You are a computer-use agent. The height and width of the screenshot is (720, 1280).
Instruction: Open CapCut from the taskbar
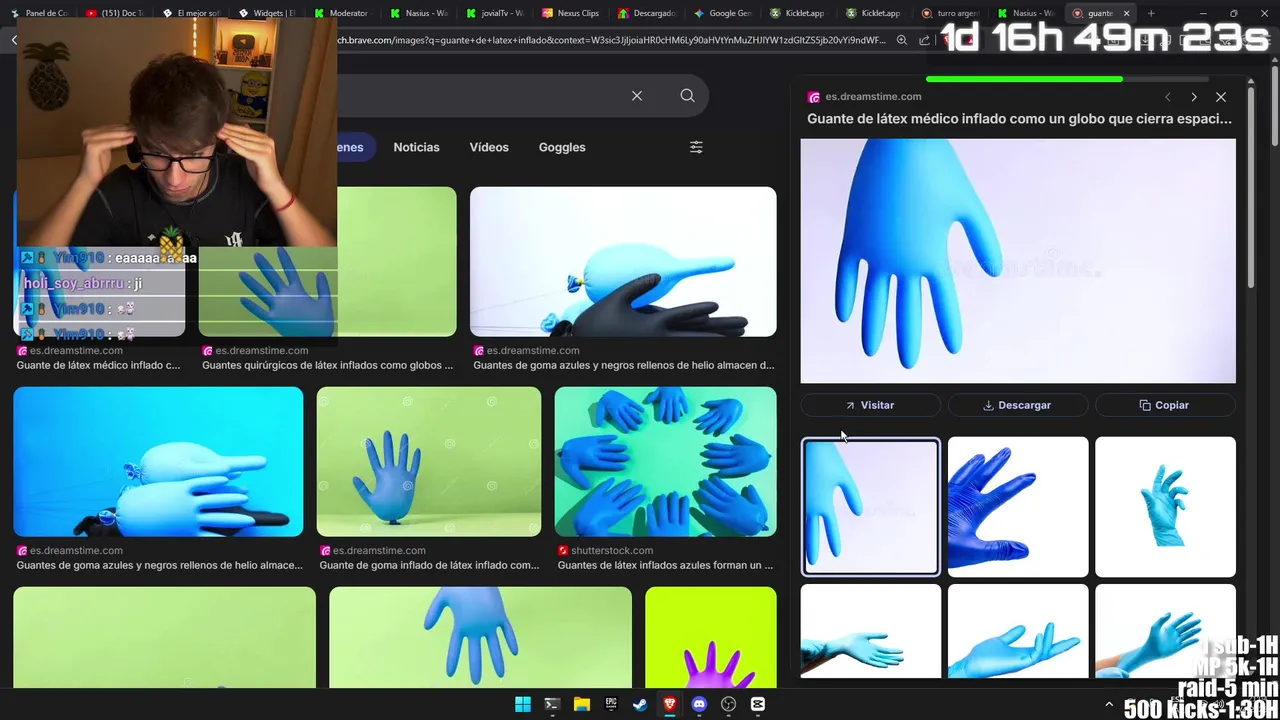pyautogui.click(x=758, y=704)
